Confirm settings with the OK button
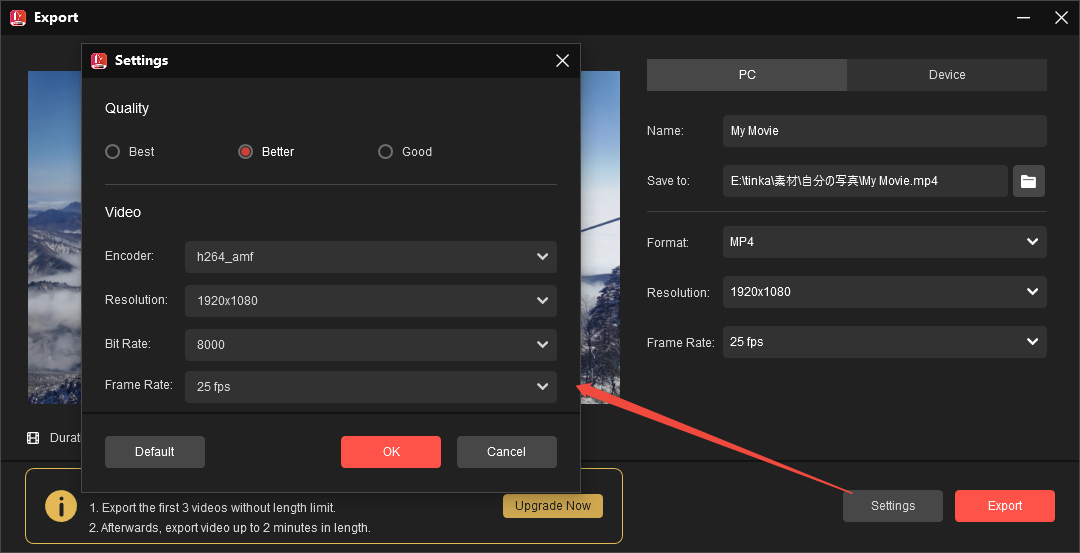This screenshot has height=553, width=1080. pos(391,452)
